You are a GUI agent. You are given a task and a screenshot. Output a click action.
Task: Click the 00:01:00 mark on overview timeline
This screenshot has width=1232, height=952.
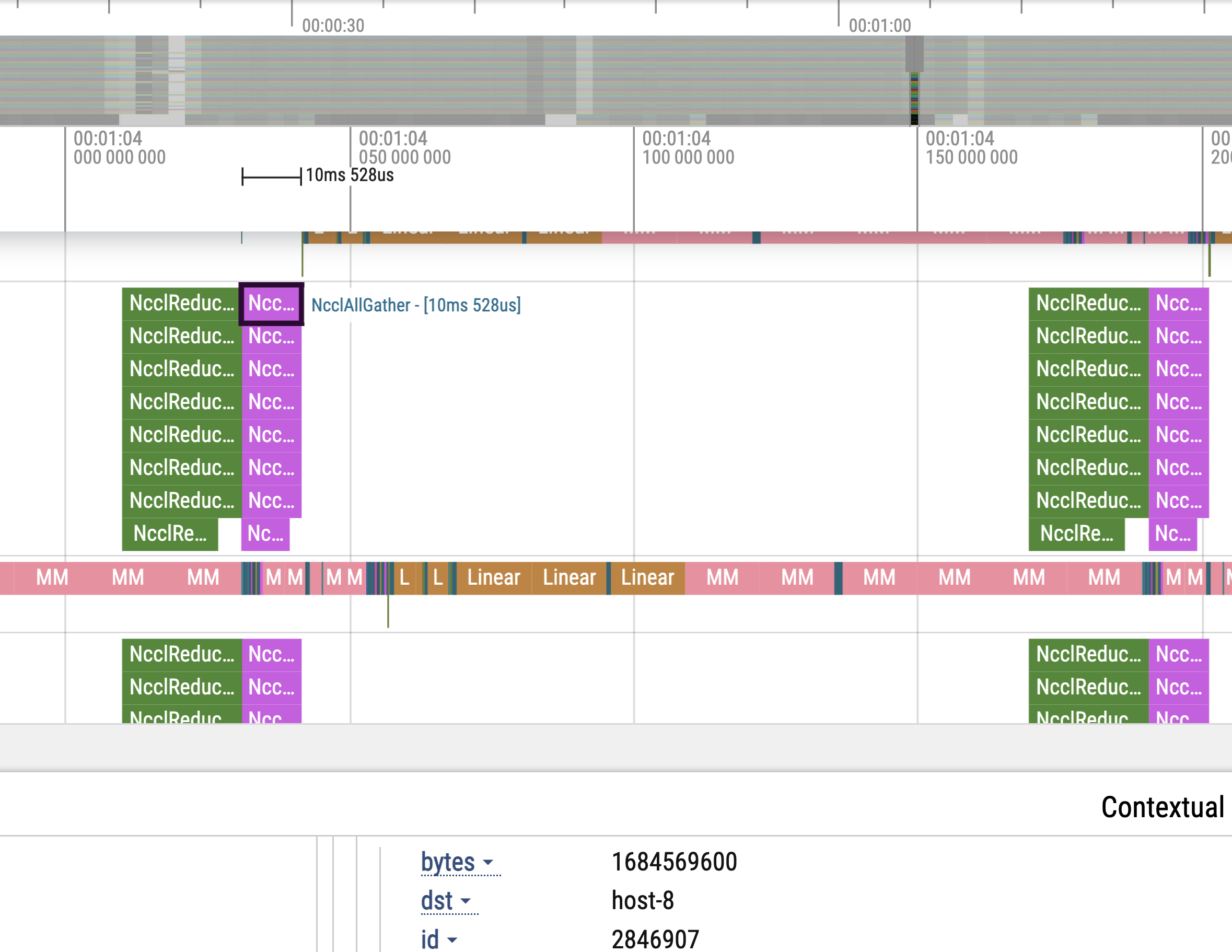point(879,26)
